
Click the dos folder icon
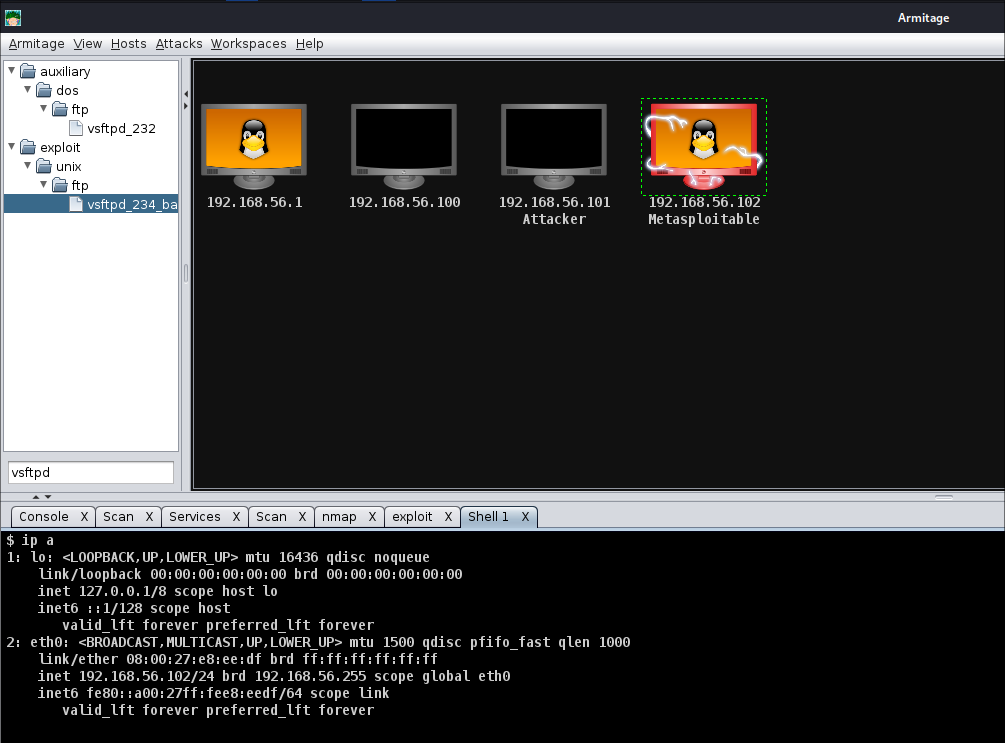pos(45,91)
